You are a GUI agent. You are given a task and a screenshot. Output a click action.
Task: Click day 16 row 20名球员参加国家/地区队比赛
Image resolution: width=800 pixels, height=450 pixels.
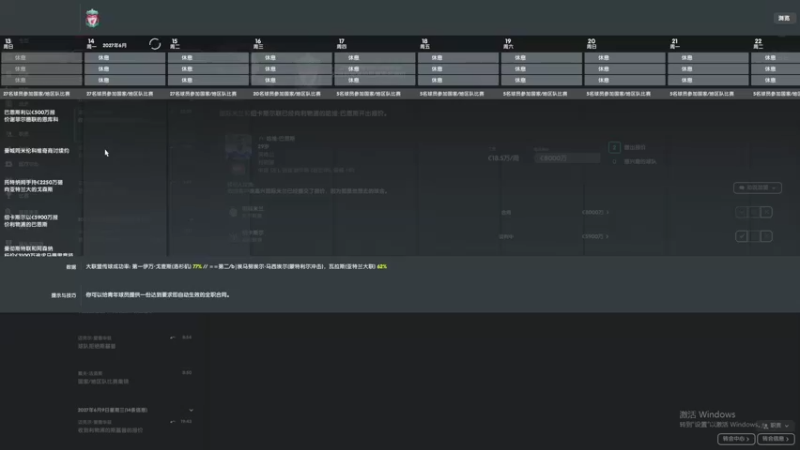pos(287,94)
